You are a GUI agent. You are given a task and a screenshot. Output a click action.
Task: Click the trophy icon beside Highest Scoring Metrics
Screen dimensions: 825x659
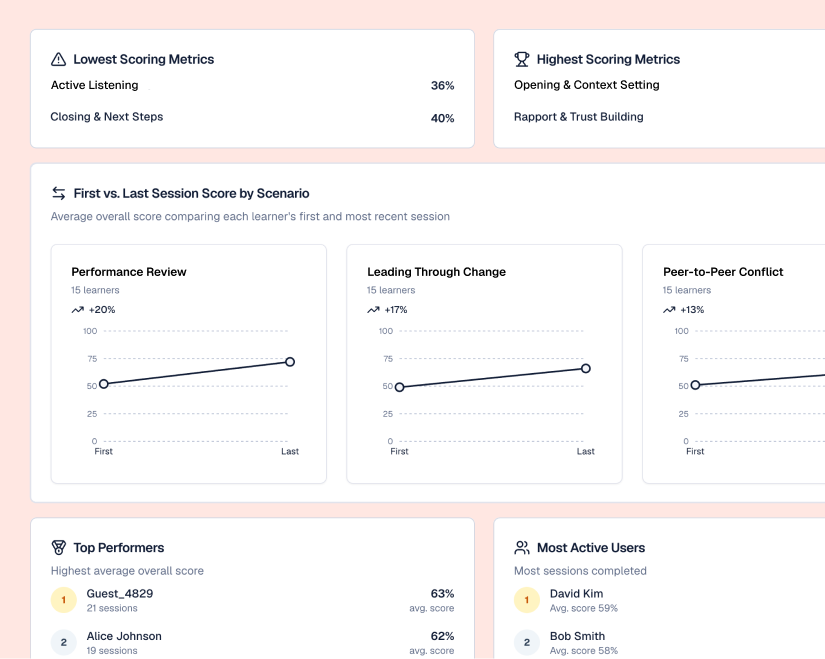point(521,59)
